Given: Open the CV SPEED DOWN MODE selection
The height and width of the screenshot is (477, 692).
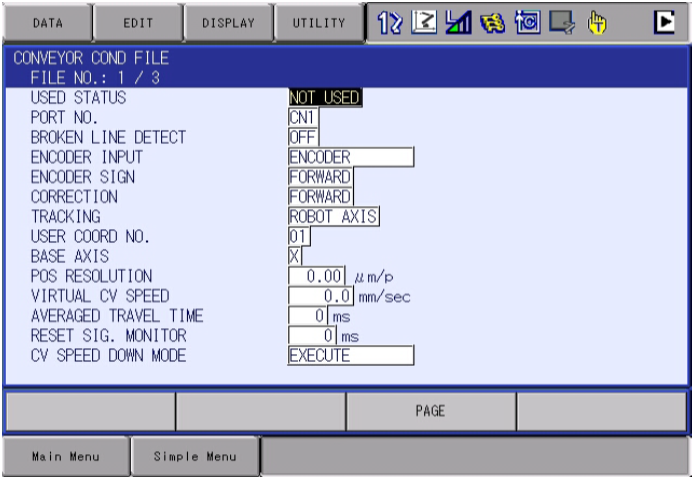Looking at the screenshot, I should (350, 355).
